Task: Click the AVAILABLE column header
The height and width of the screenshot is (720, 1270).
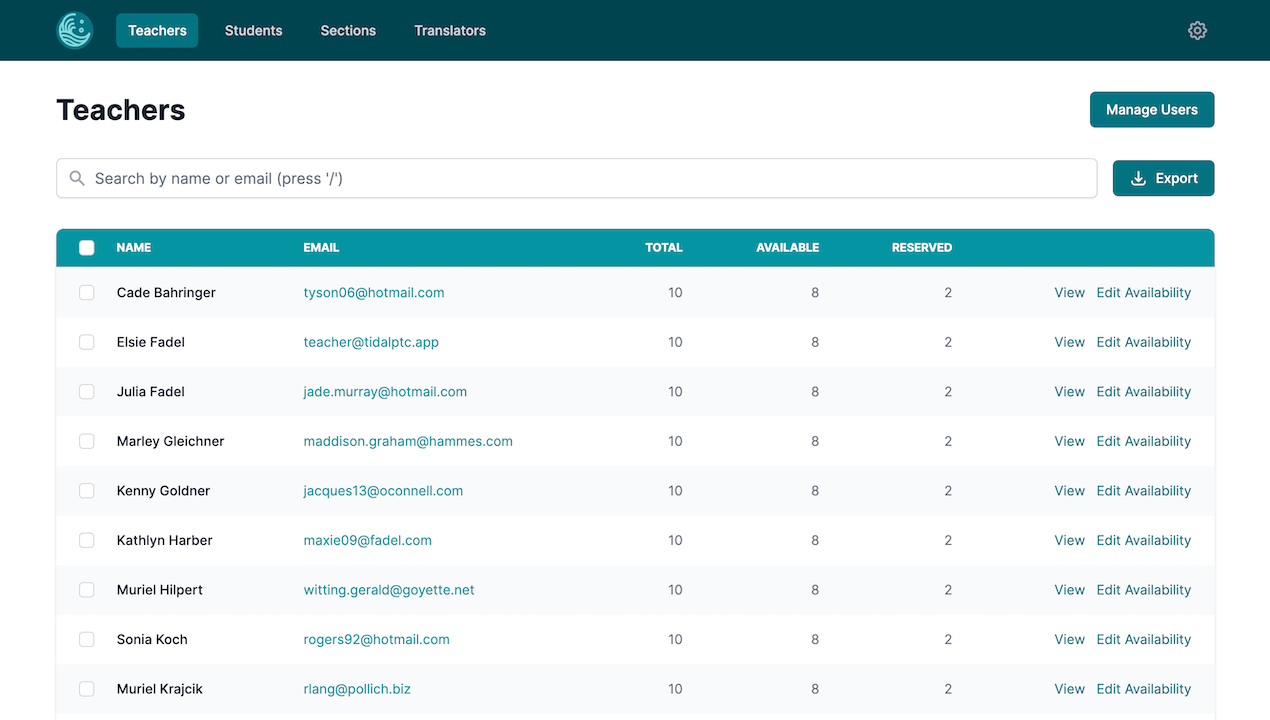Action: (x=787, y=247)
